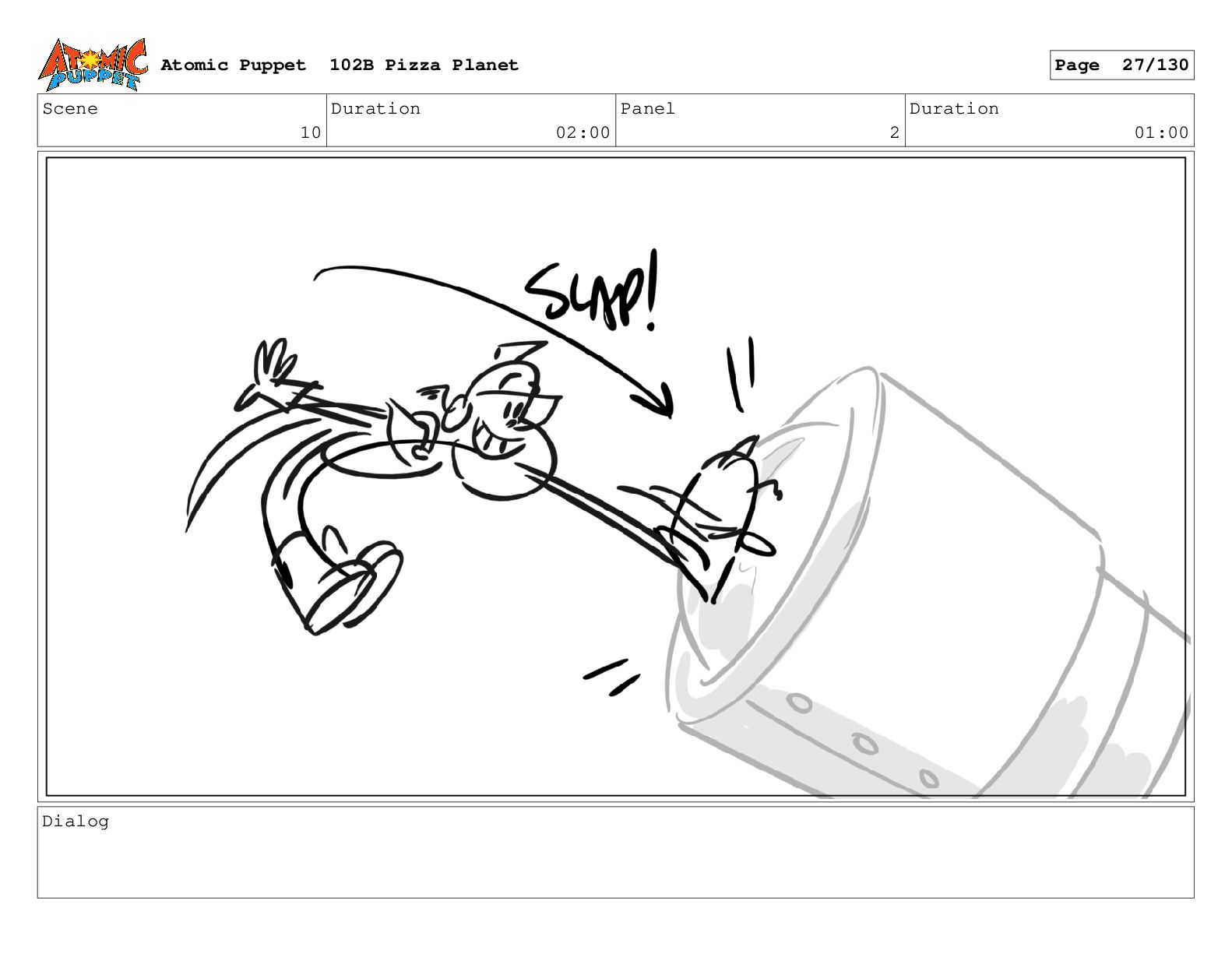Click the storyboard panel drawing

tap(615, 477)
